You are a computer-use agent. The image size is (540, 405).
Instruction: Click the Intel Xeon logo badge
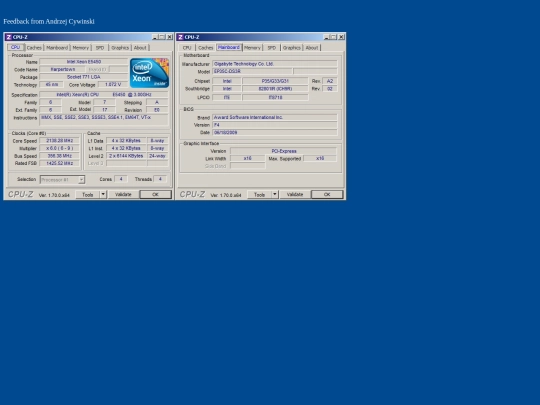pyautogui.click(x=149, y=73)
